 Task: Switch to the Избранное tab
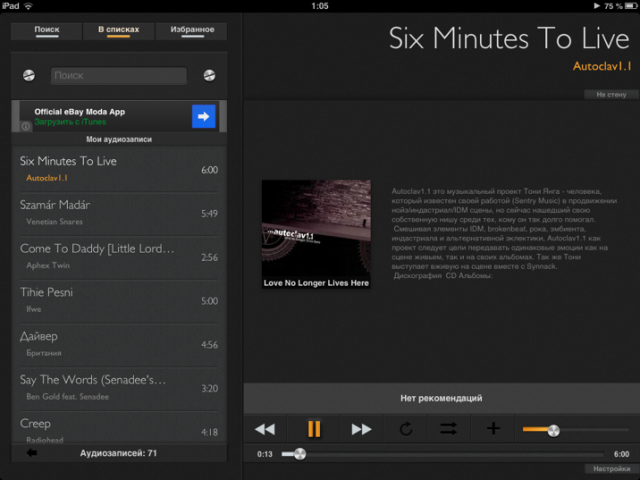coord(192,31)
